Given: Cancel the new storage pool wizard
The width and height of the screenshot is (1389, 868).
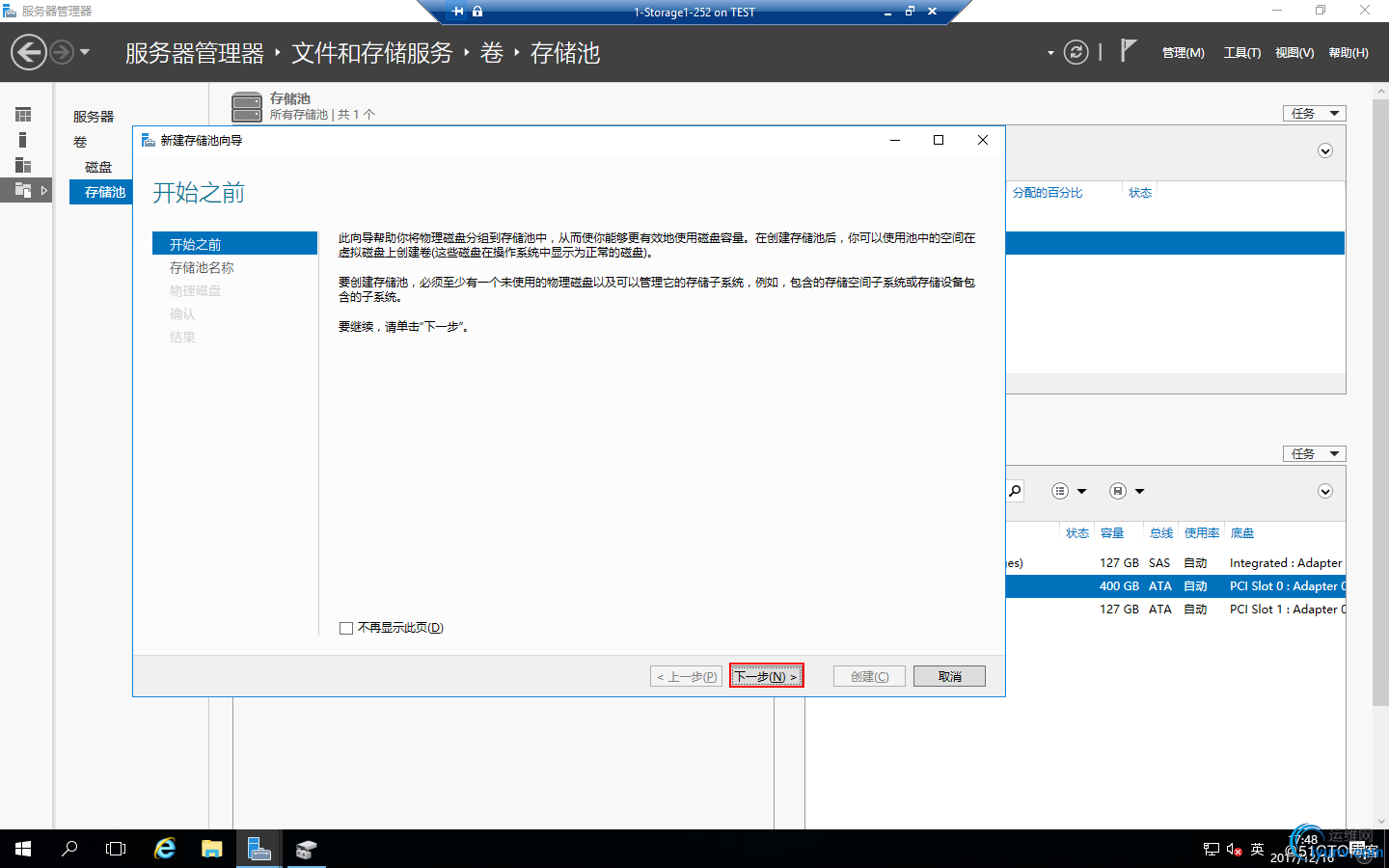Looking at the screenshot, I should pos(949,676).
